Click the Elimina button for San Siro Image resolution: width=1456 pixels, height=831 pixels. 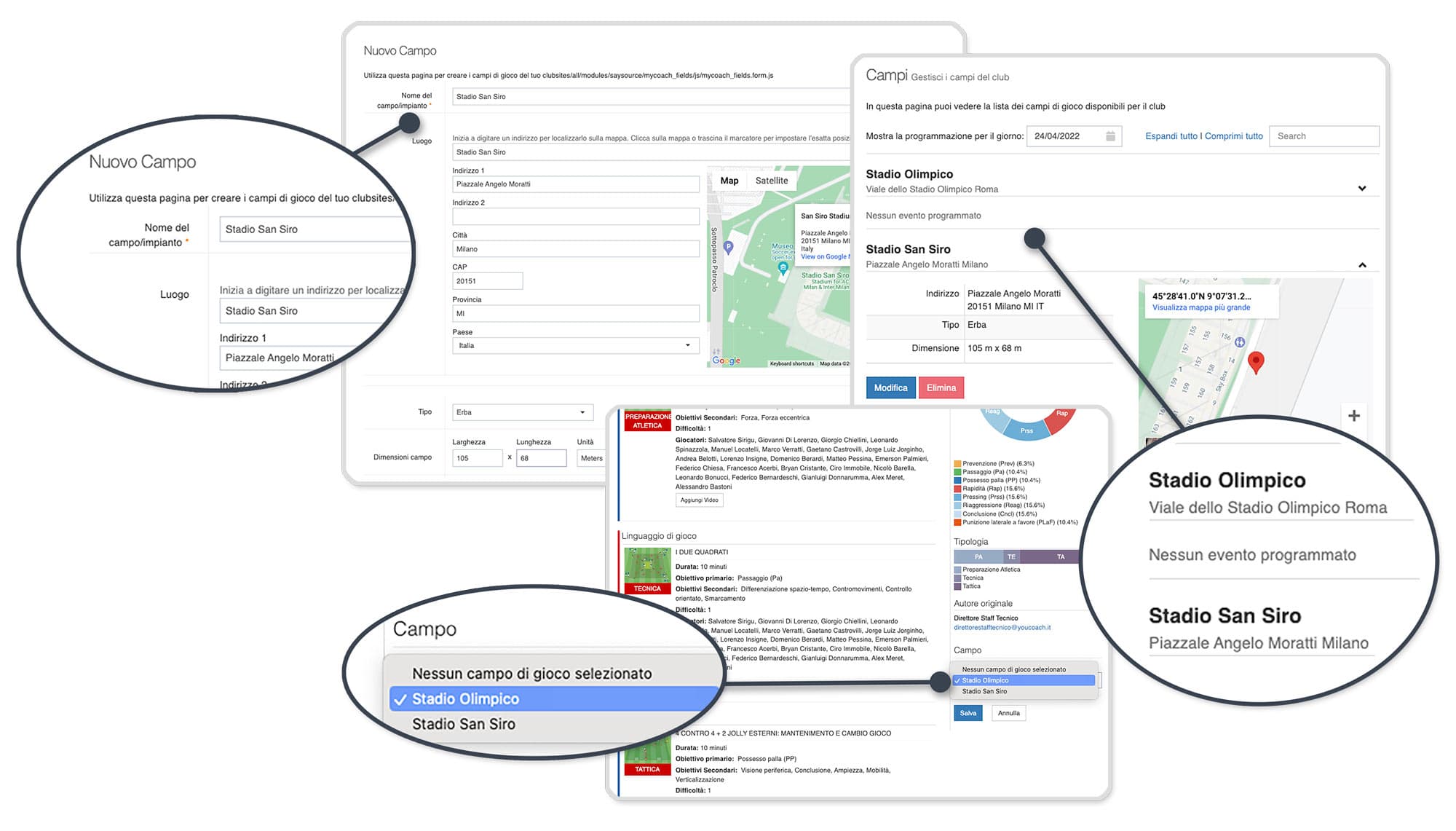click(940, 388)
